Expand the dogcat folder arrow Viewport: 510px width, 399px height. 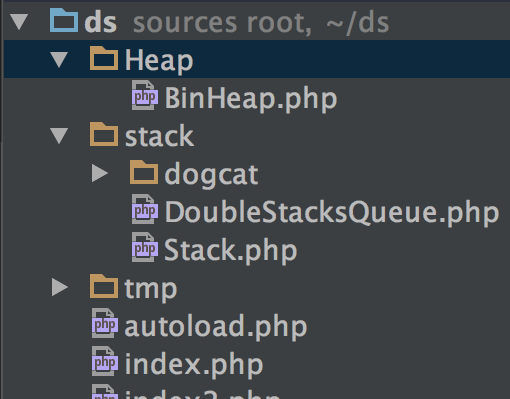pos(100,173)
